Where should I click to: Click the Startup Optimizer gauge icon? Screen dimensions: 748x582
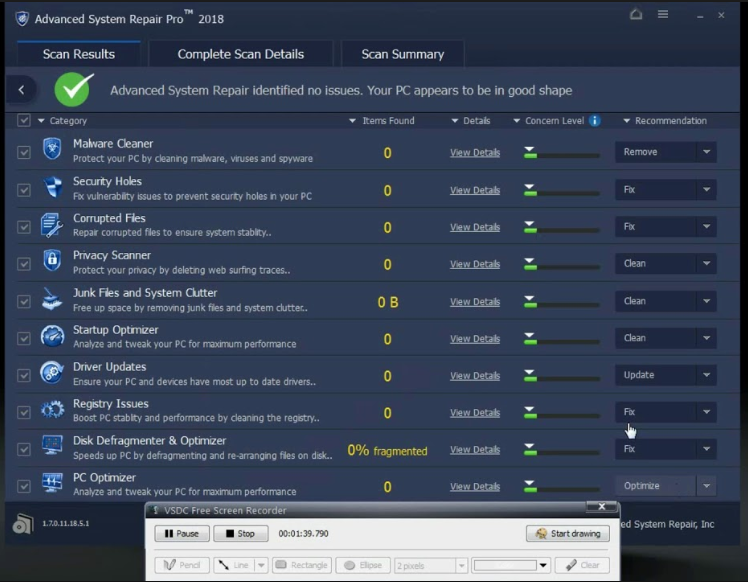point(52,336)
